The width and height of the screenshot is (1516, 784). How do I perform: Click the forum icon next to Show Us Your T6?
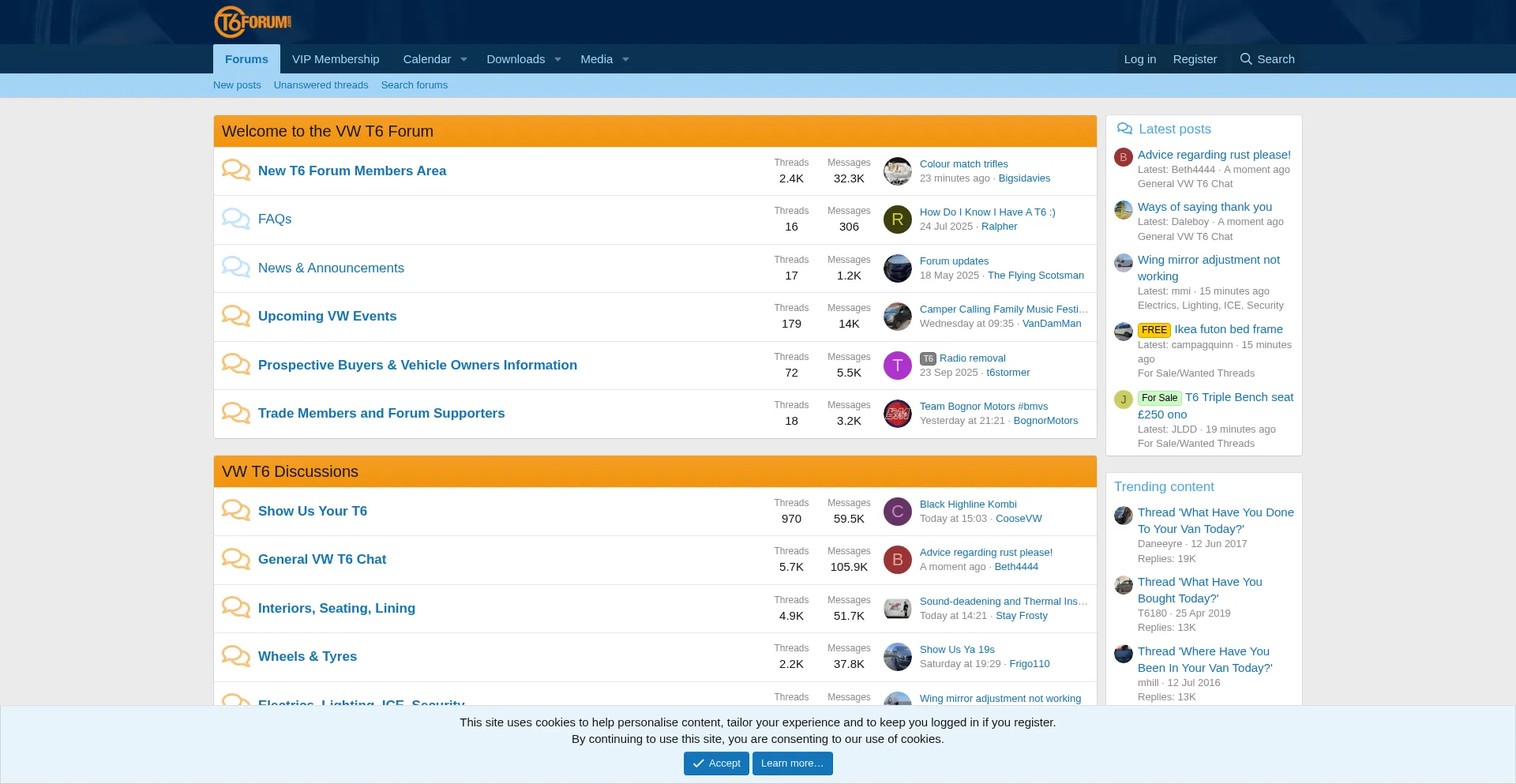pos(235,511)
